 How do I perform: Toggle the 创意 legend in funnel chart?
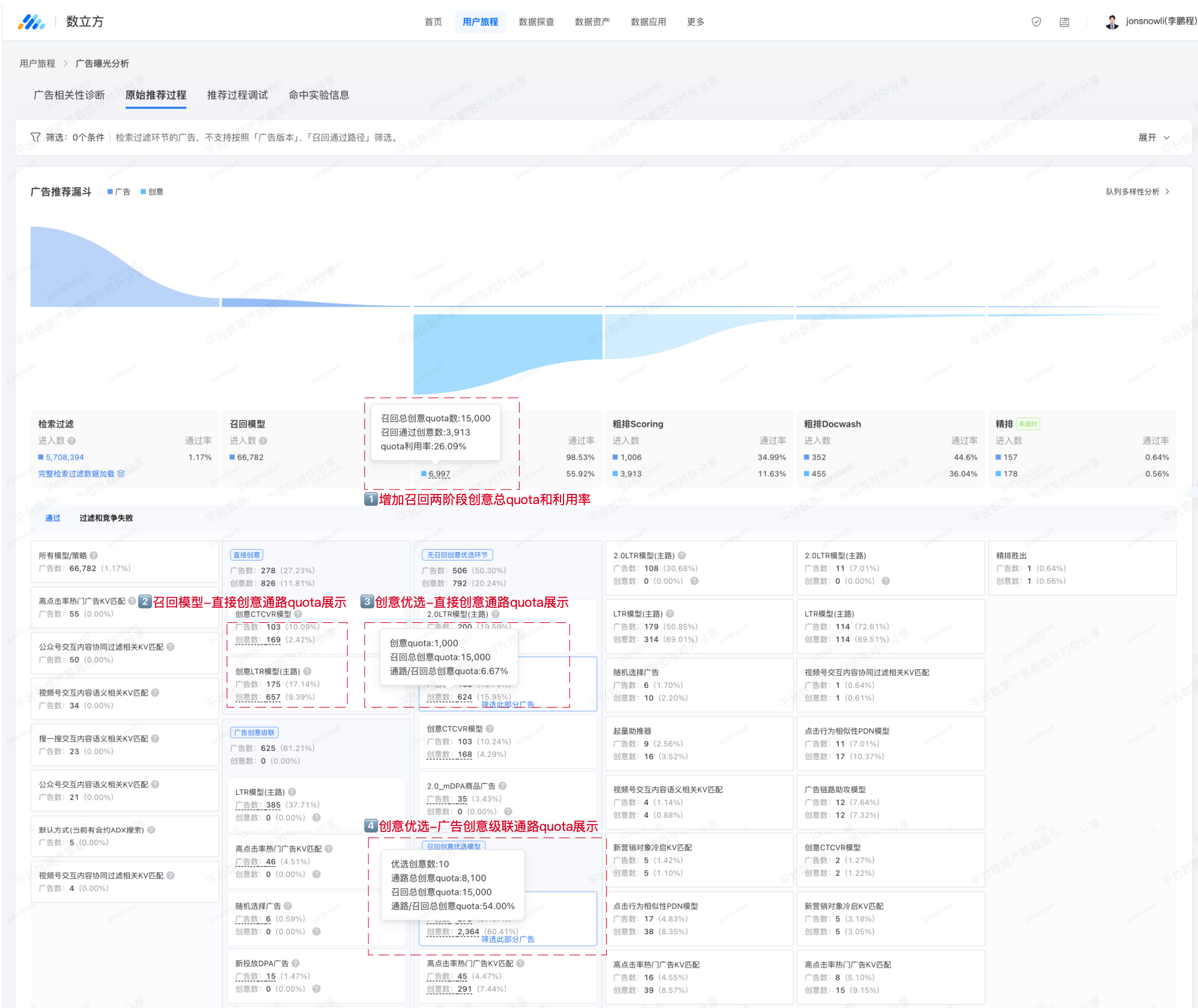152,192
